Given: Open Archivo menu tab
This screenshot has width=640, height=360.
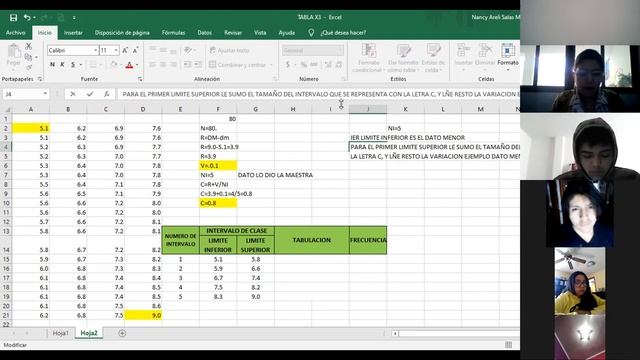Looking at the screenshot, I should point(16,33).
